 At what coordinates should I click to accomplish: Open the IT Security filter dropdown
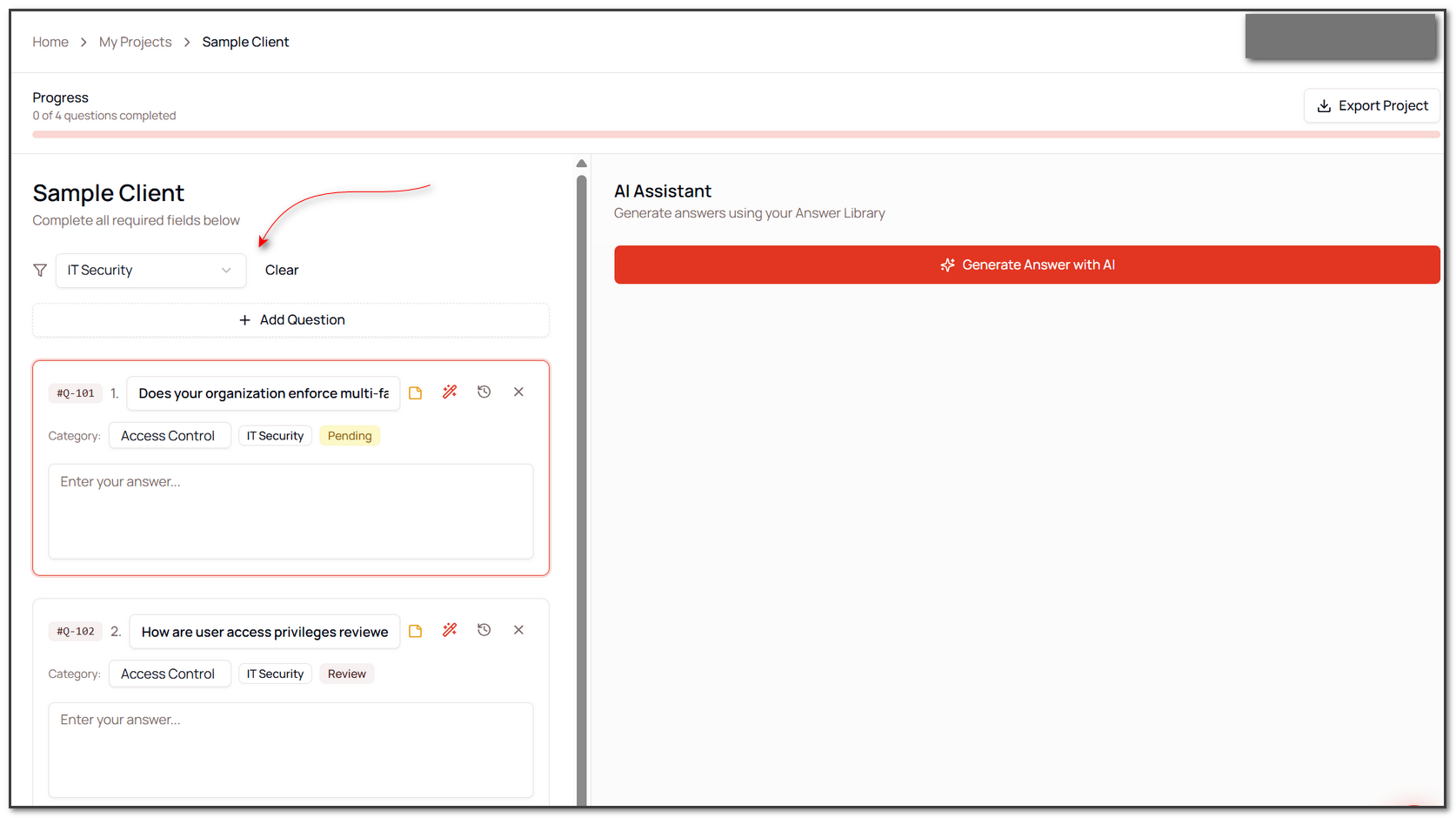tap(151, 271)
